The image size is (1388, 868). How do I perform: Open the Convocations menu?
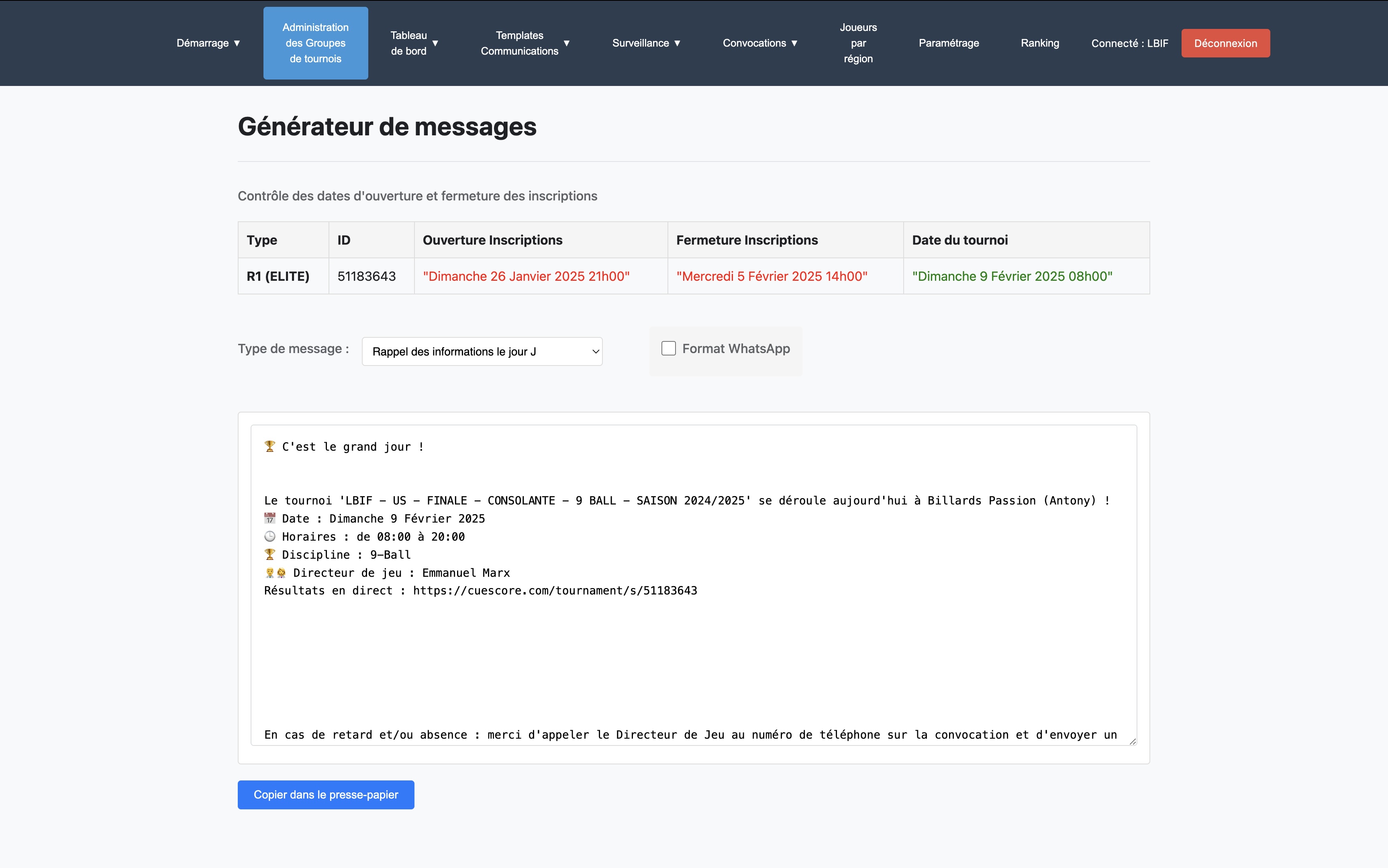[x=759, y=43]
